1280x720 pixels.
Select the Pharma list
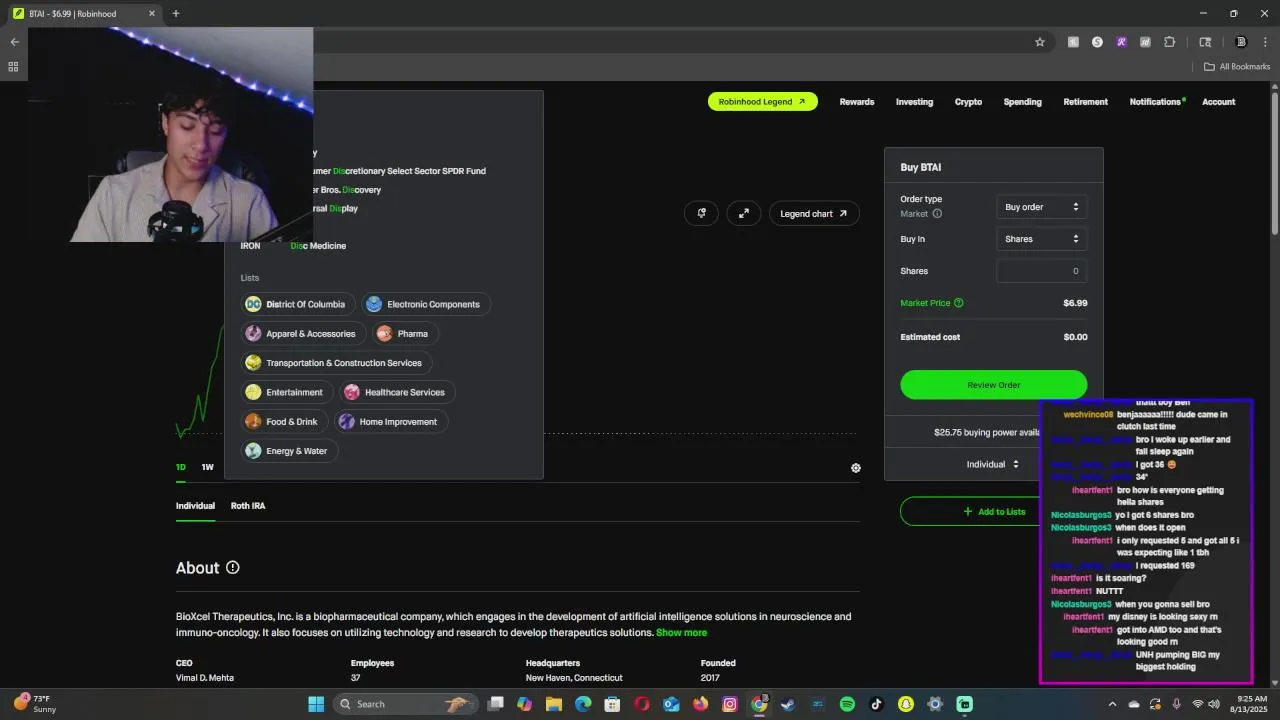(x=404, y=334)
